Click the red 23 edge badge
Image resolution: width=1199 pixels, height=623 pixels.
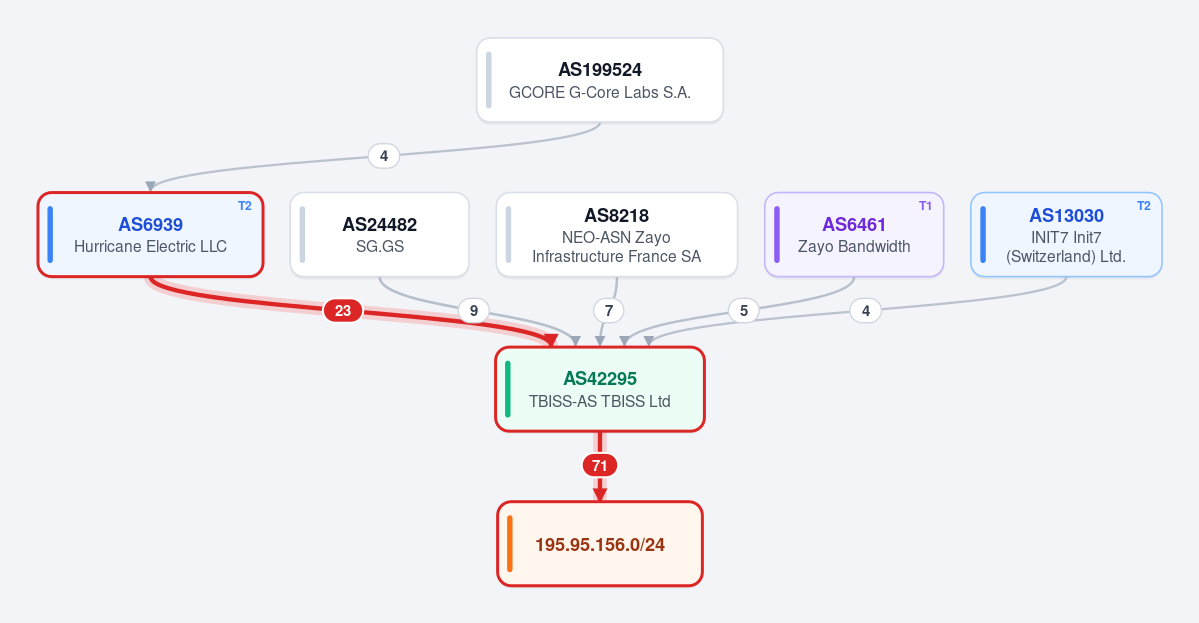click(343, 310)
